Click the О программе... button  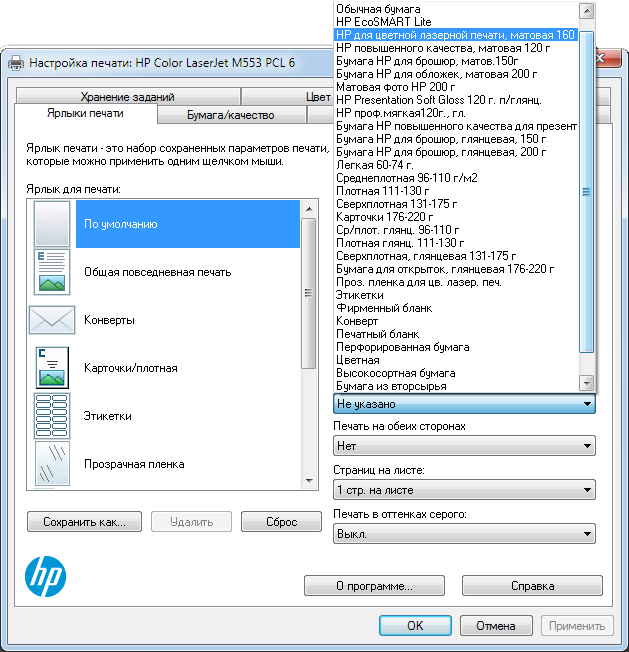point(374,585)
